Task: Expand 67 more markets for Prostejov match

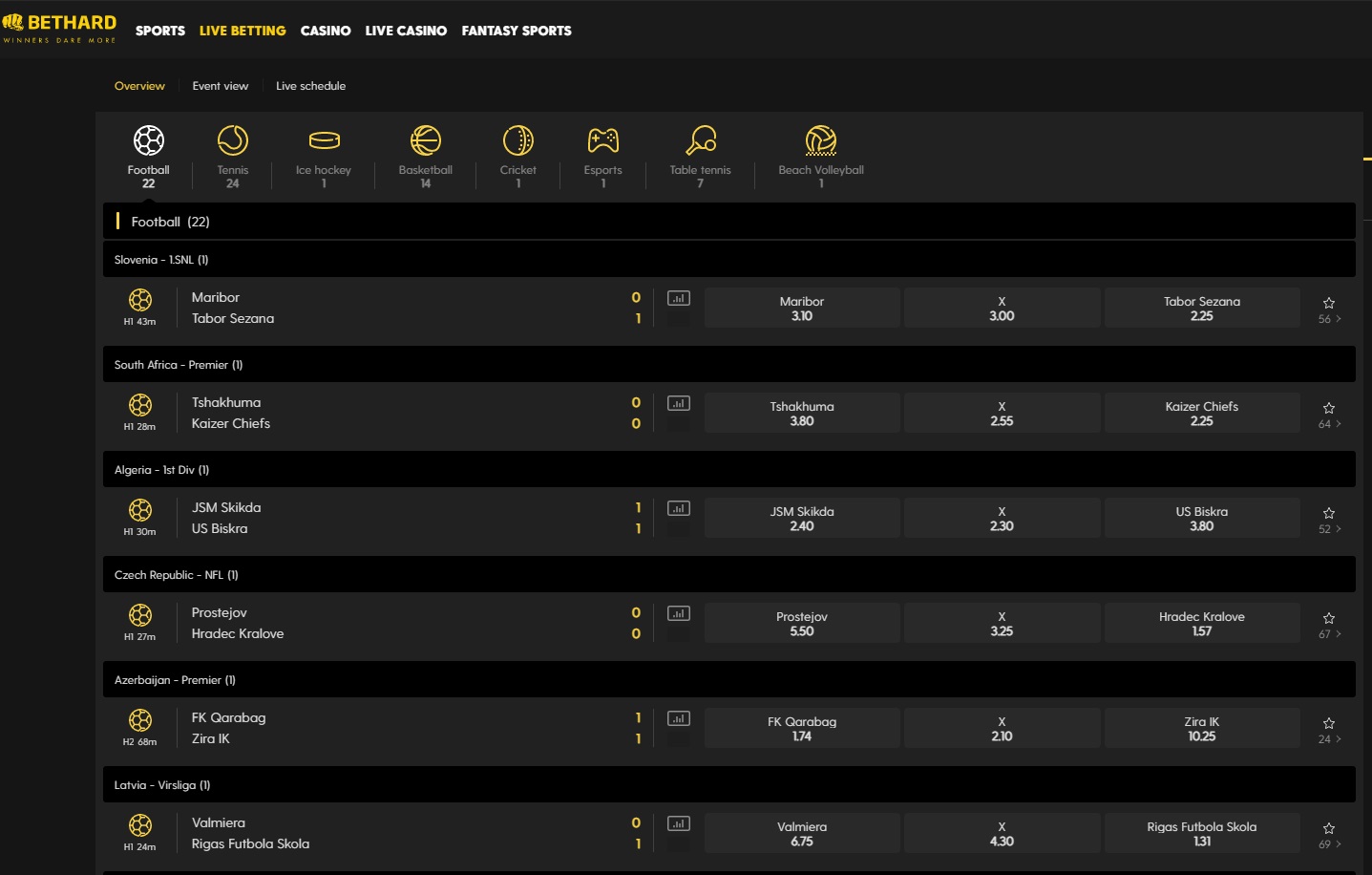Action: click(x=1330, y=634)
